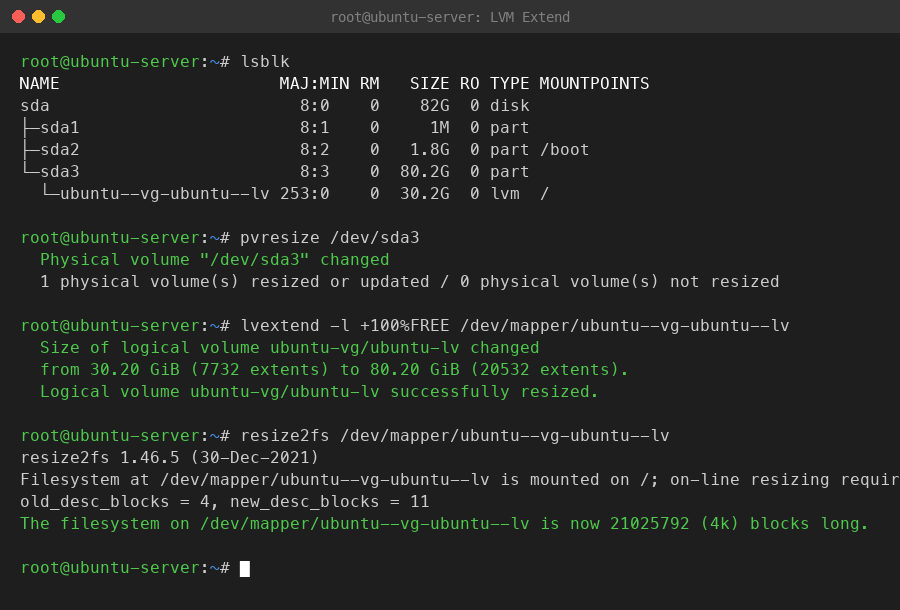Click the resize2fs 1.46.5 version line
This screenshot has width=900, height=610.
click(169, 458)
